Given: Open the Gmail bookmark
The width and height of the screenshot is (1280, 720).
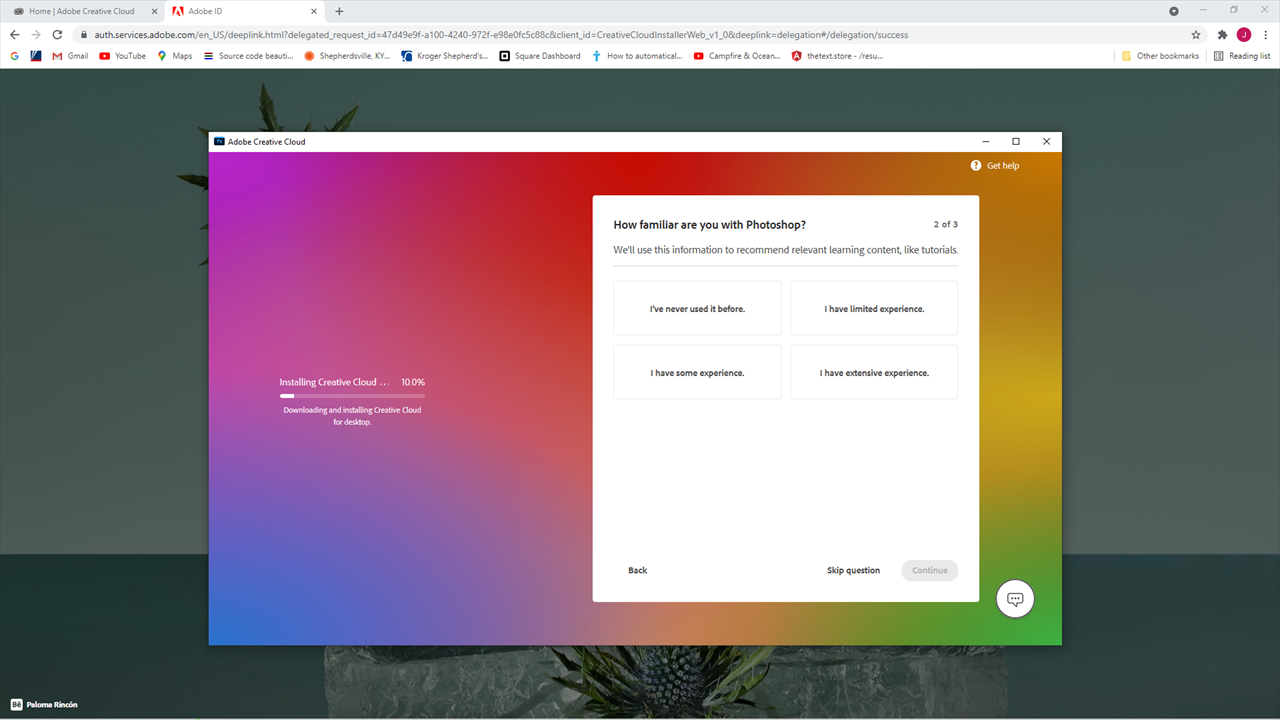Looking at the screenshot, I should tap(70, 56).
